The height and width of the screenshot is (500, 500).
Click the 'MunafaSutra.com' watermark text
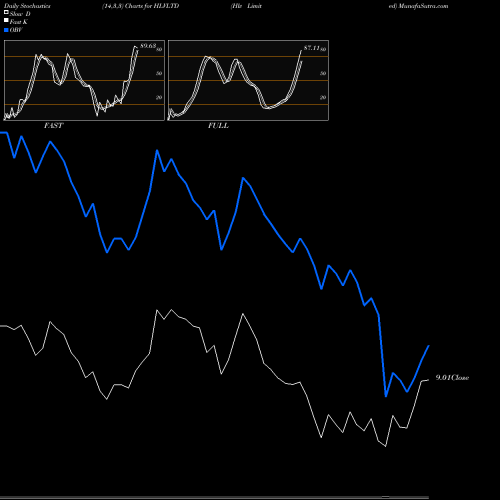423,6
